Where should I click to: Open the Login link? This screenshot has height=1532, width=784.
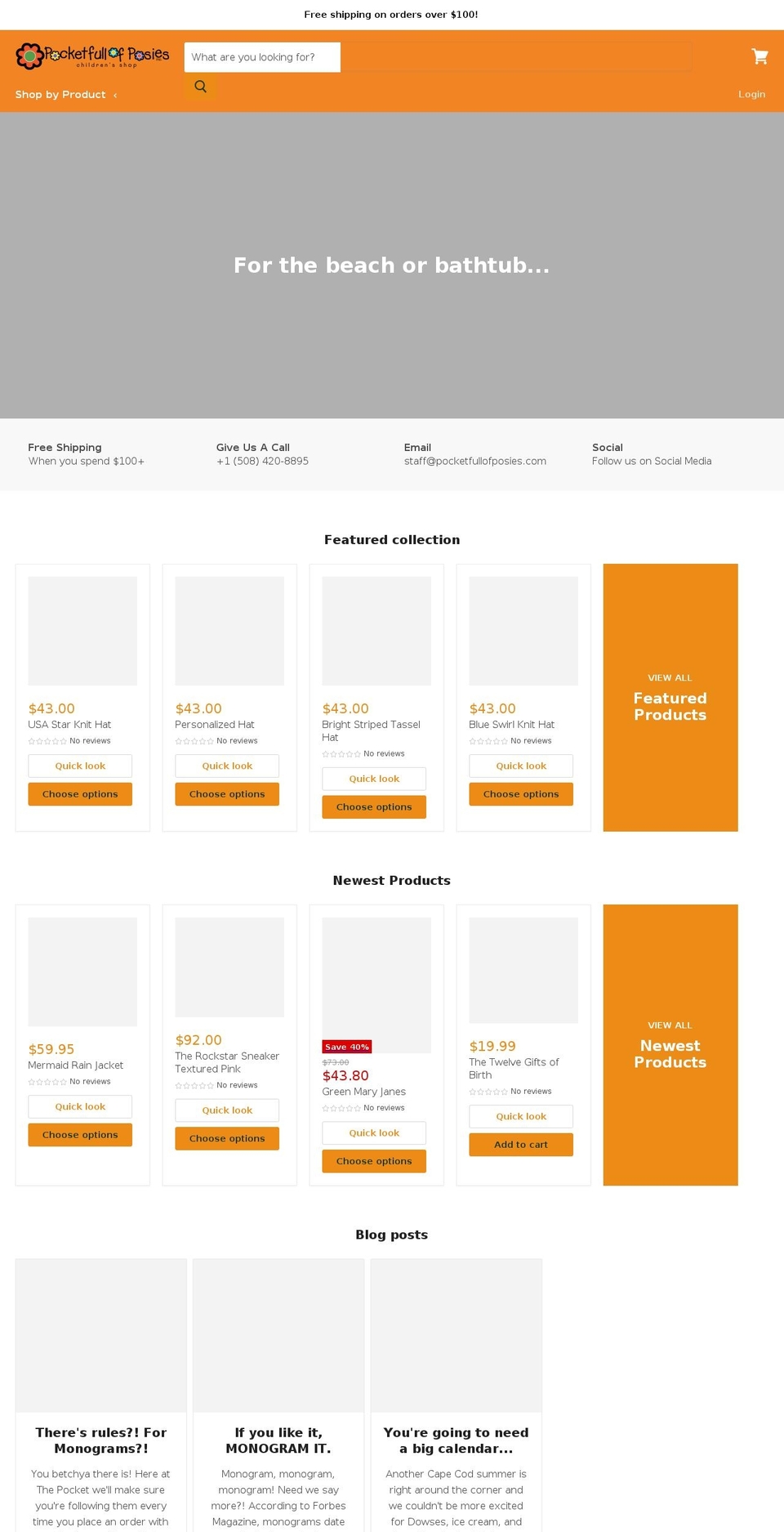tap(751, 94)
